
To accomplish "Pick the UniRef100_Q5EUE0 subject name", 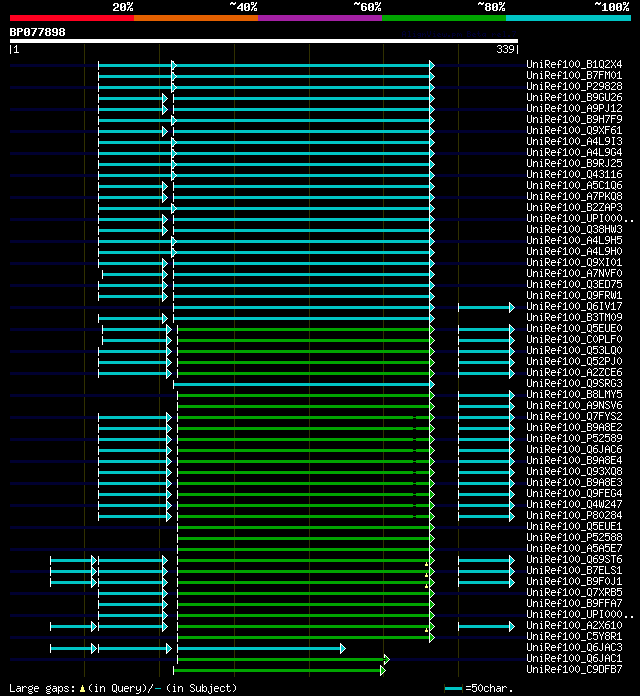I will point(574,328).
